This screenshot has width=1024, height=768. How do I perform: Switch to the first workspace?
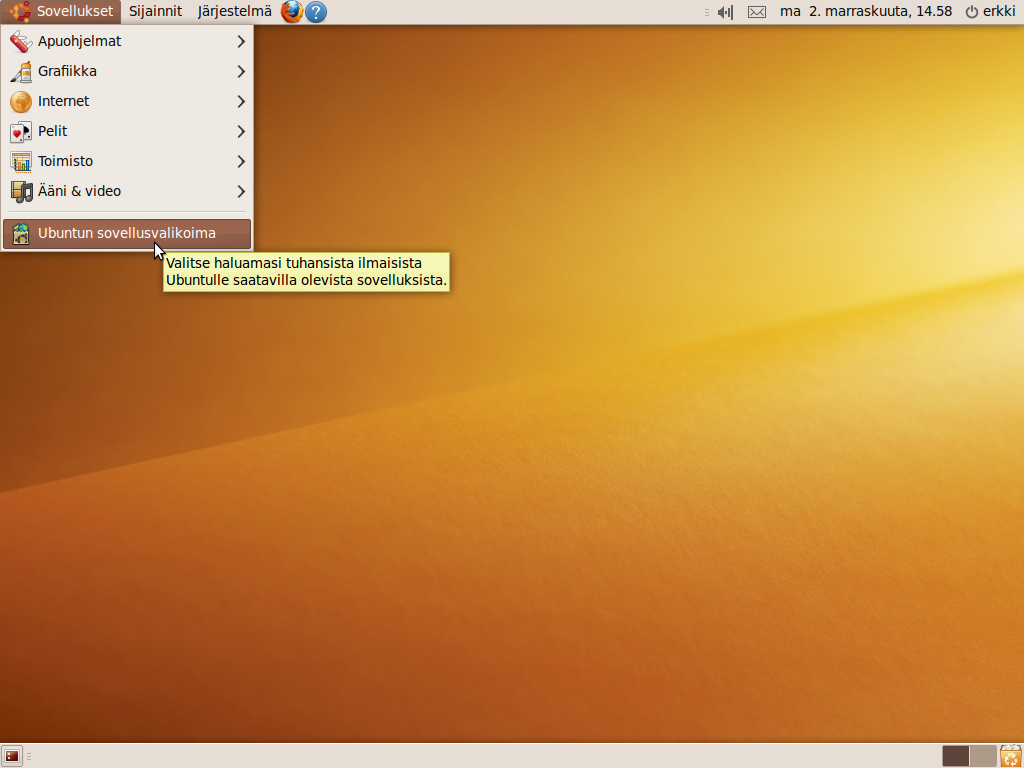[955, 756]
